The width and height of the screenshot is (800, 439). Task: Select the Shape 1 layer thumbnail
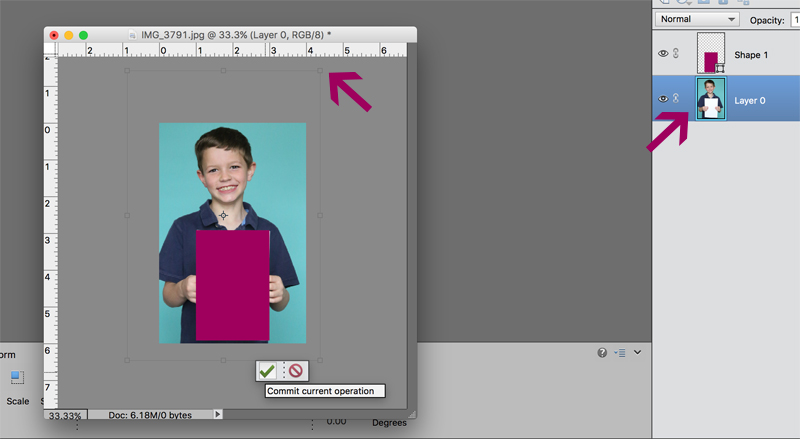(x=711, y=53)
